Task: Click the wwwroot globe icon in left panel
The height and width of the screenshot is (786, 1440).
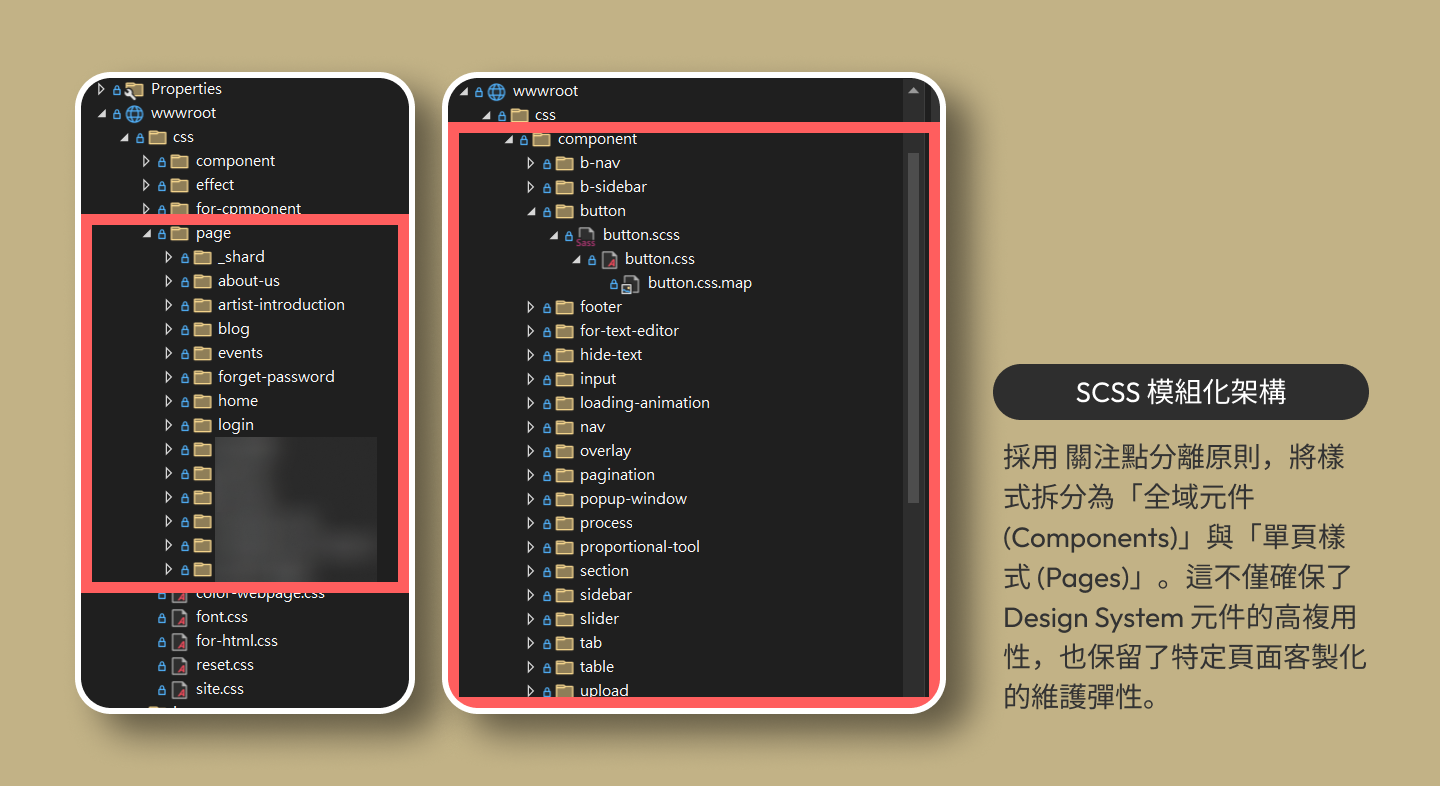Action: coord(135,113)
